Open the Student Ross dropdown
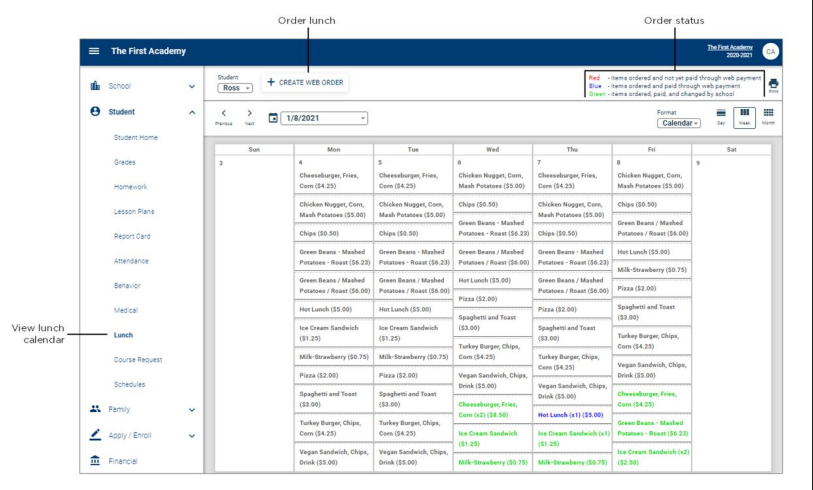 [x=235, y=88]
